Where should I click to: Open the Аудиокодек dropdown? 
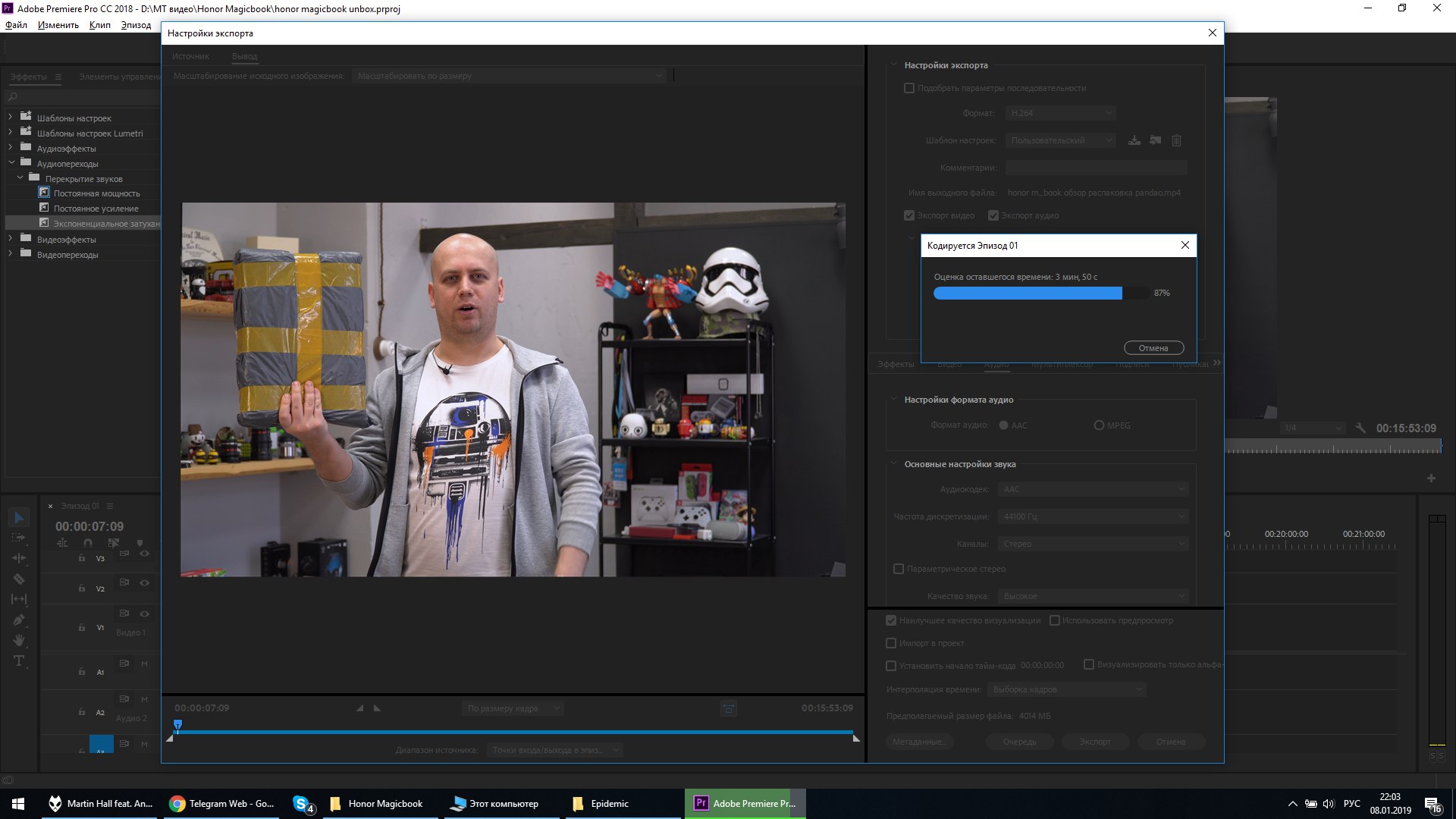(x=1093, y=489)
